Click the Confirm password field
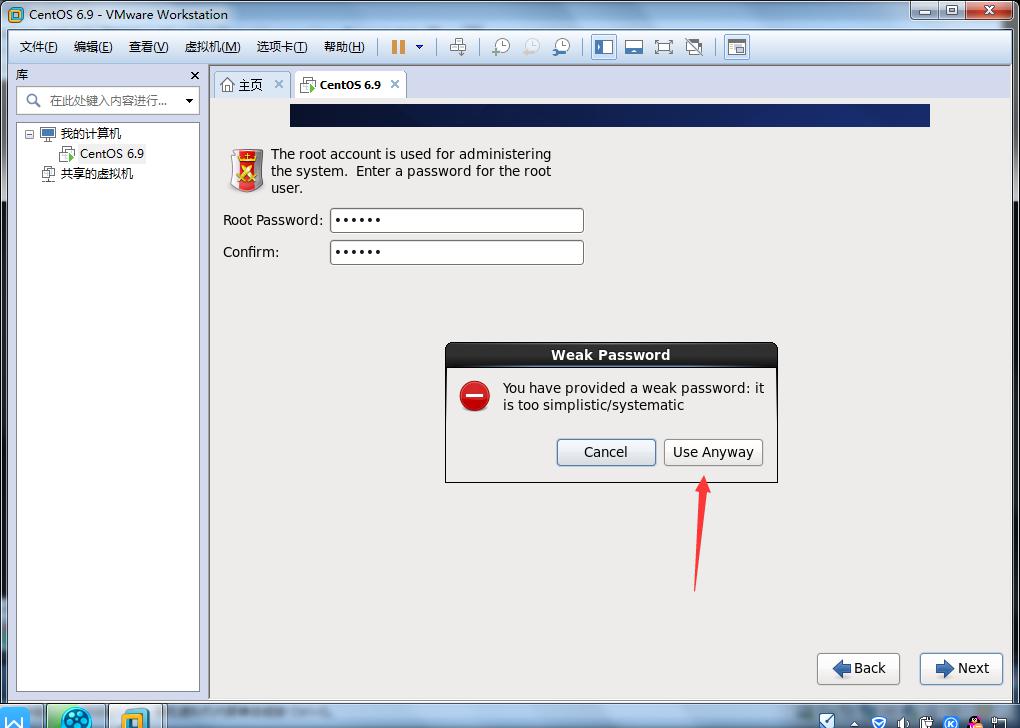Viewport: 1020px width, 728px height. (457, 252)
